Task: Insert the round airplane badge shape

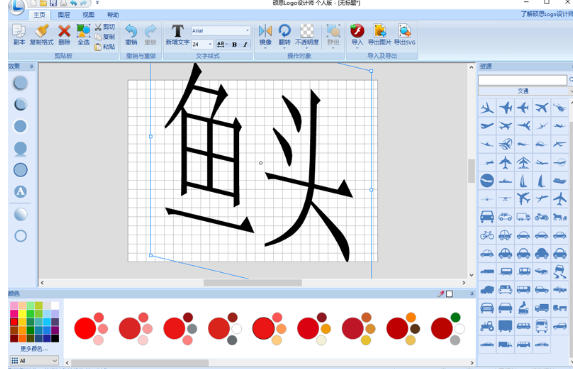Action: [487, 180]
